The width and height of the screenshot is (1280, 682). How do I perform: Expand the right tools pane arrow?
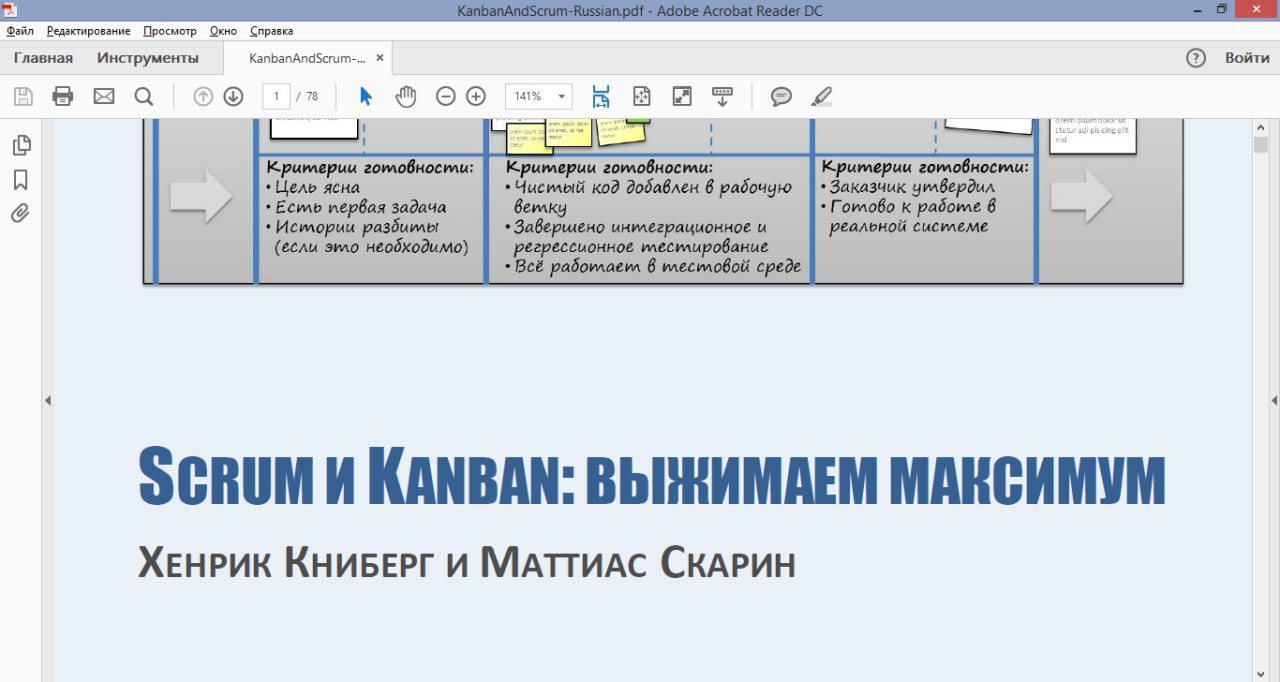[1274, 400]
